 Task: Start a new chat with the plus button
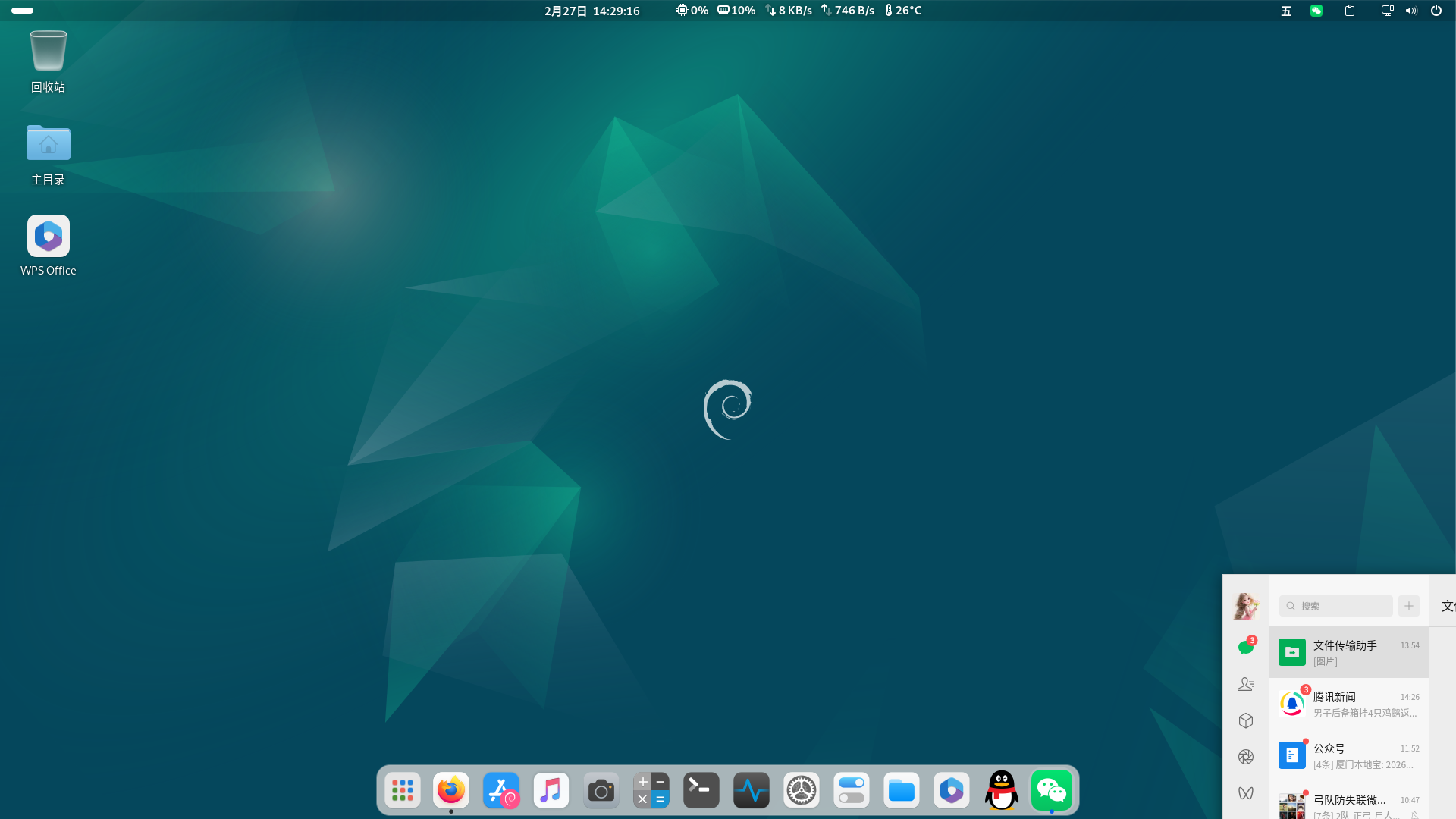1409,606
